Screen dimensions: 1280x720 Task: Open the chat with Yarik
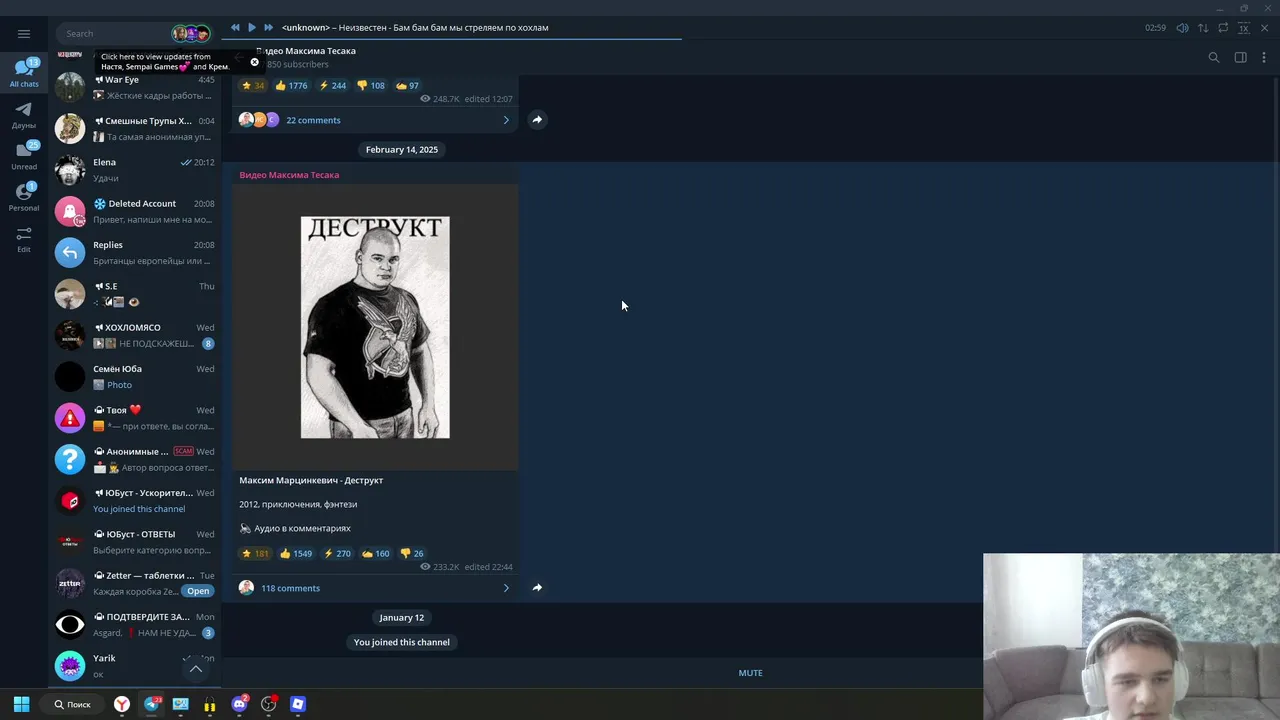(135, 665)
